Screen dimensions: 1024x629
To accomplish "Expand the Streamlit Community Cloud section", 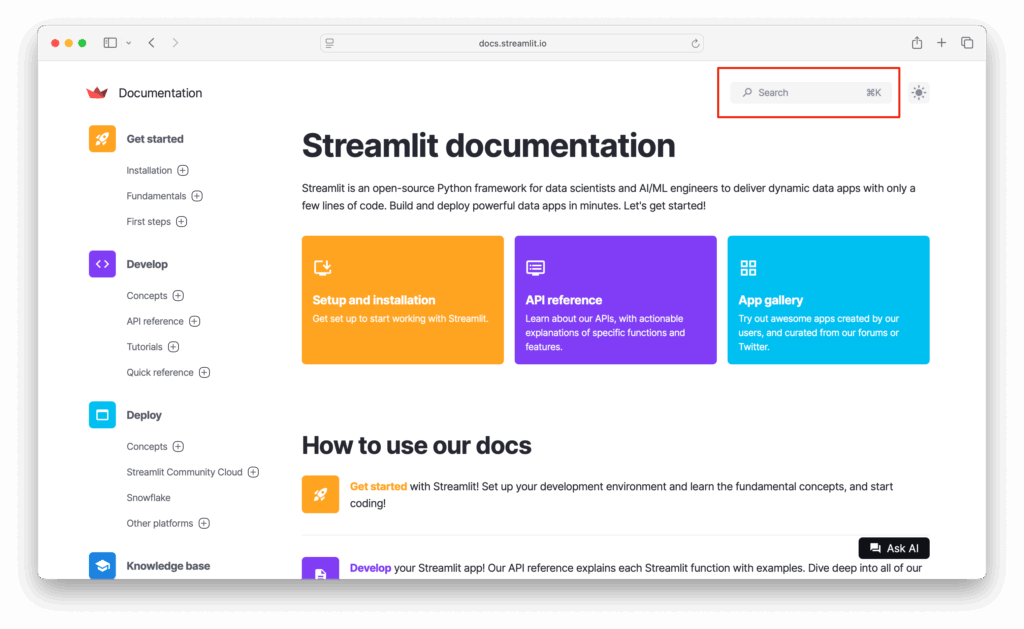I will [253, 472].
